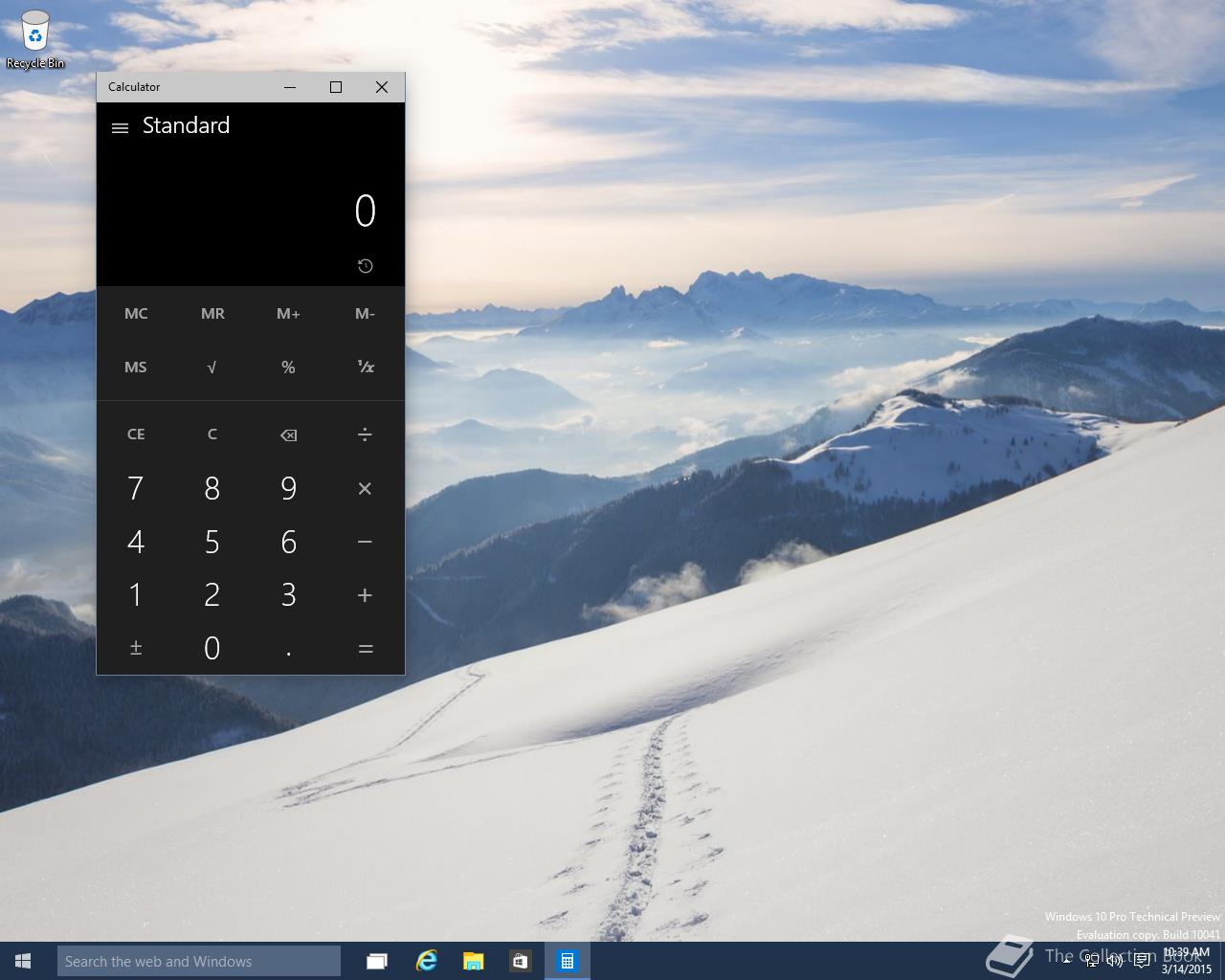Open the calculator hamburger menu
The height and width of the screenshot is (980, 1225).
point(120,127)
